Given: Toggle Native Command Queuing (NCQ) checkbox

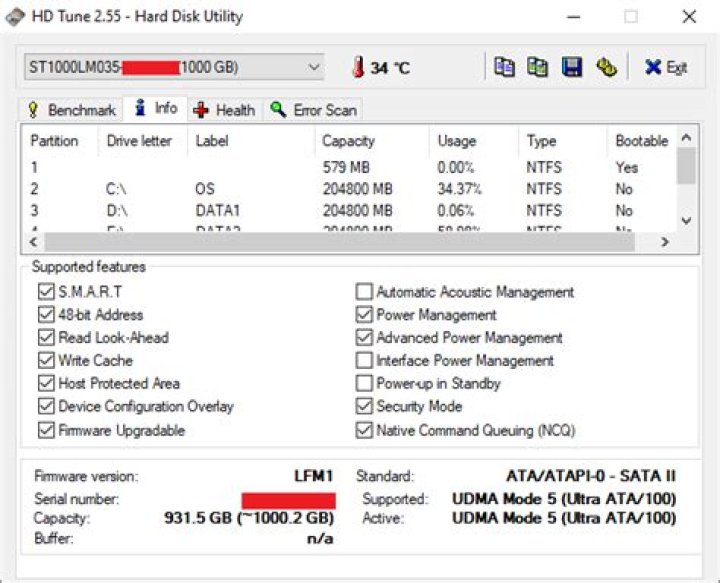Looking at the screenshot, I should point(364,430).
